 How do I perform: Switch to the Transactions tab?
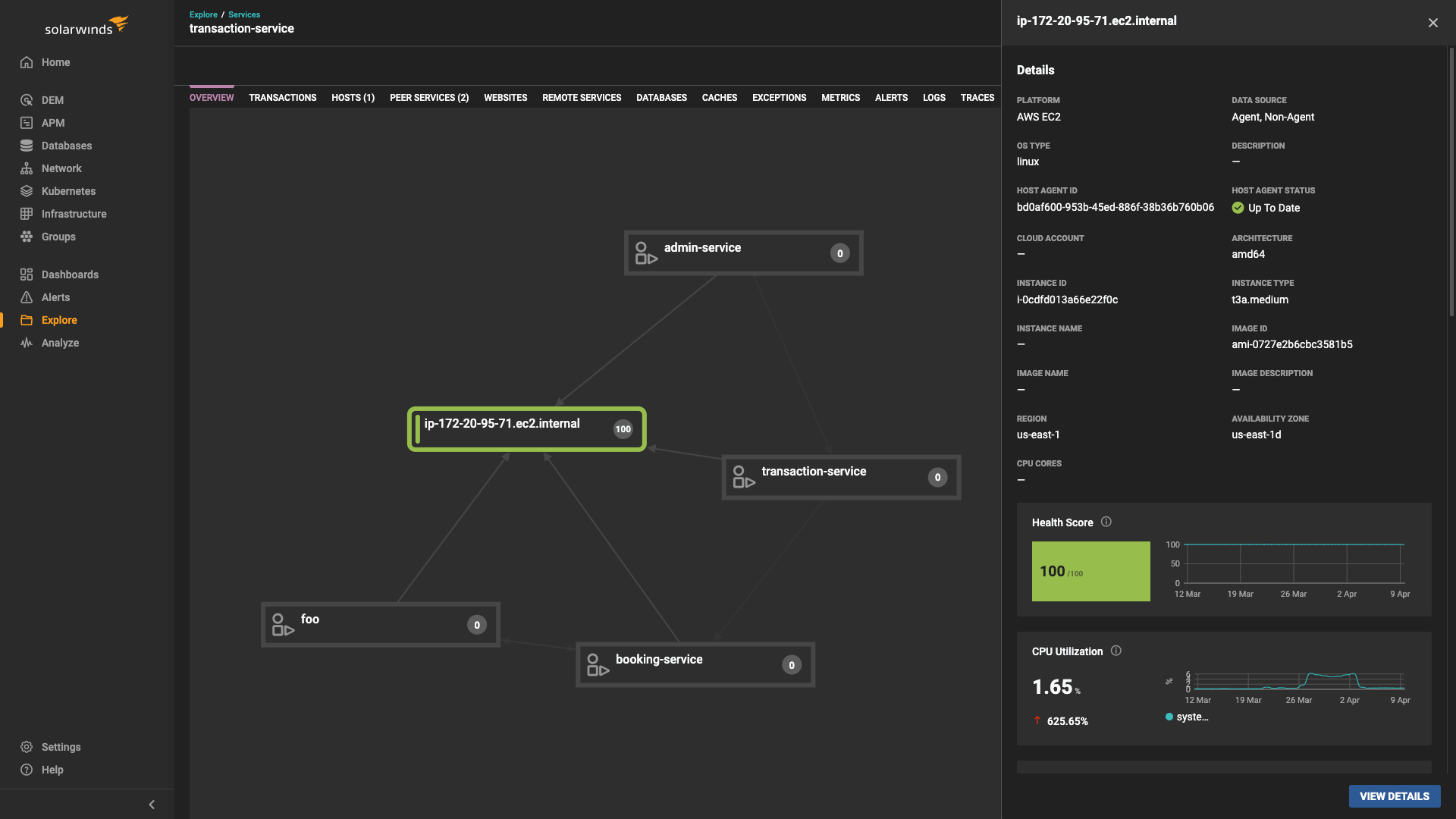(x=282, y=97)
